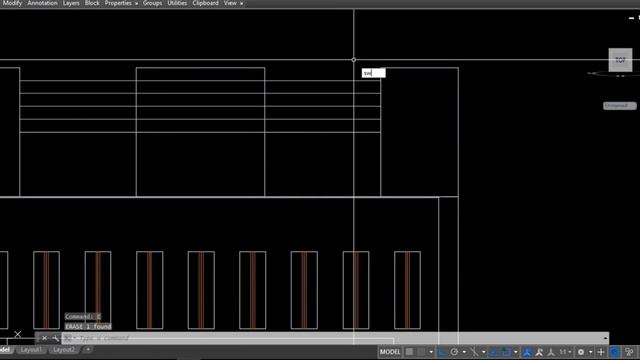Image resolution: width=640 pixels, height=360 pixels.
Task: Toggle annotation auto-scale icon in status bar
Action: (x=539, y=351)
